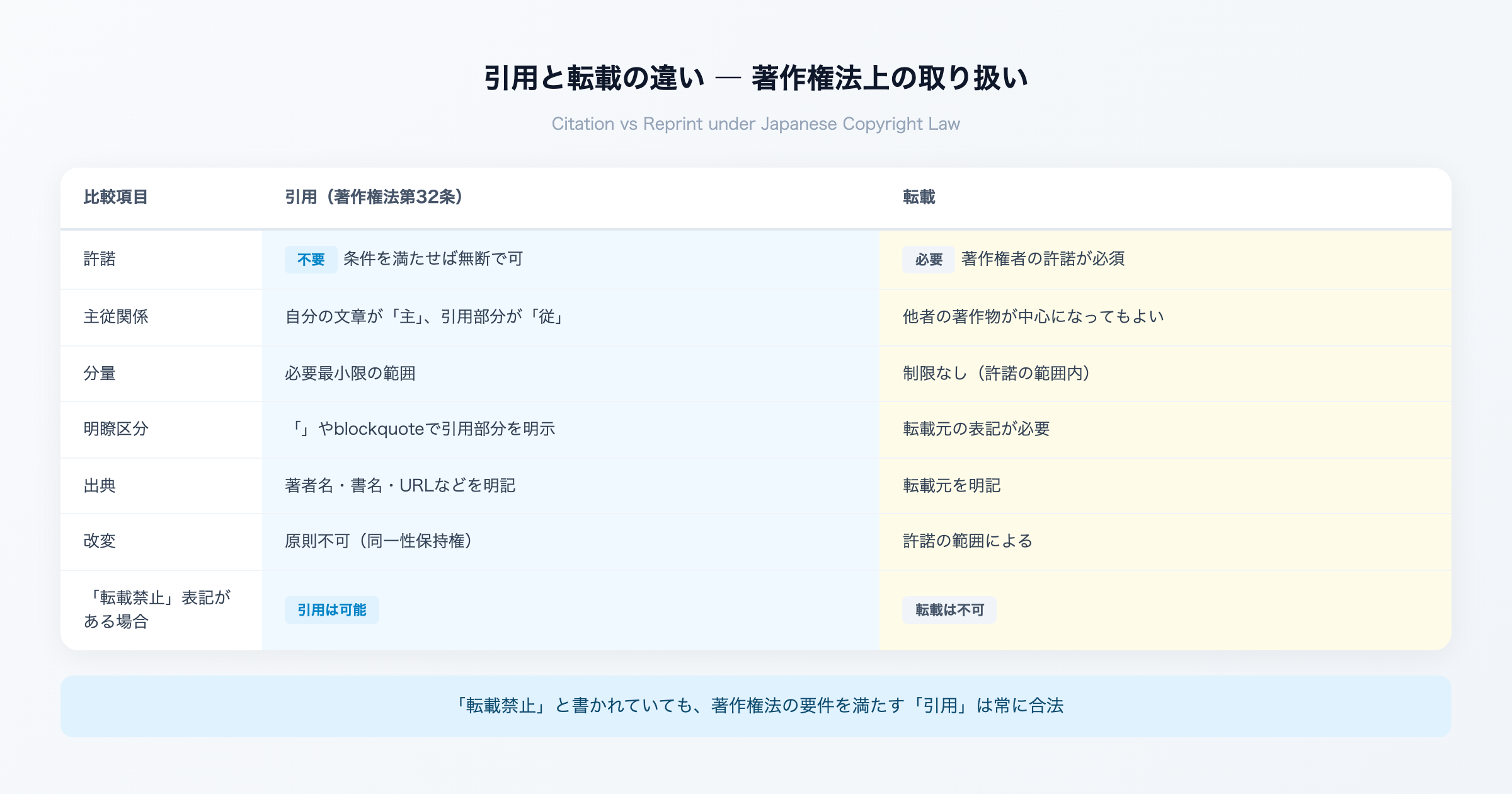The width and height of the screenshot is (1512, 794).
Task: Click the 主従関係 row label
Action: [116, 316]
